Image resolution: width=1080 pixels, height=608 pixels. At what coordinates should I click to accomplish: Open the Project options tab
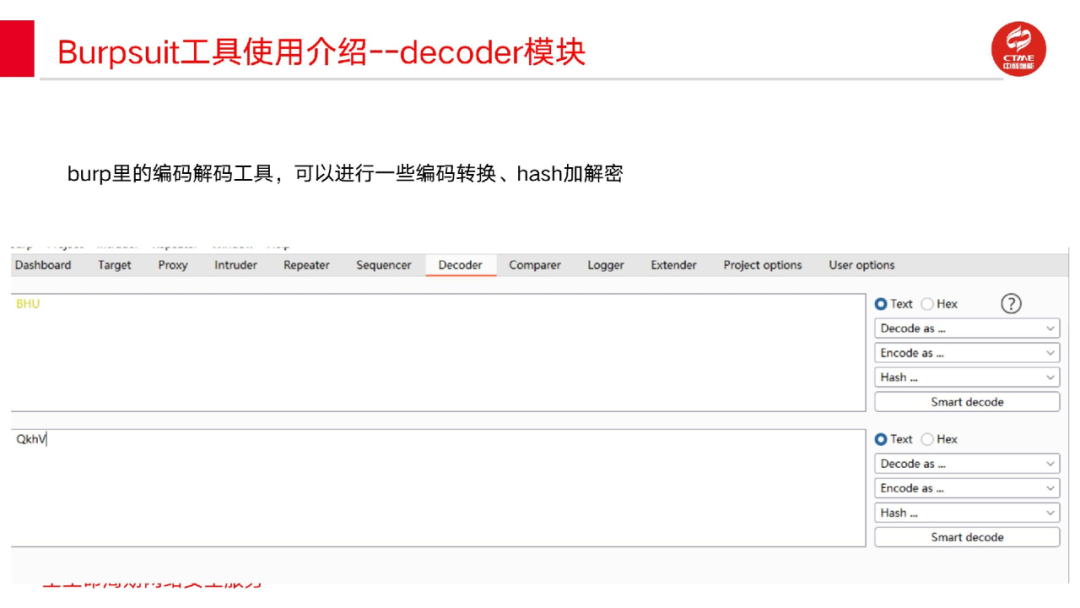(x=762, y=265)
